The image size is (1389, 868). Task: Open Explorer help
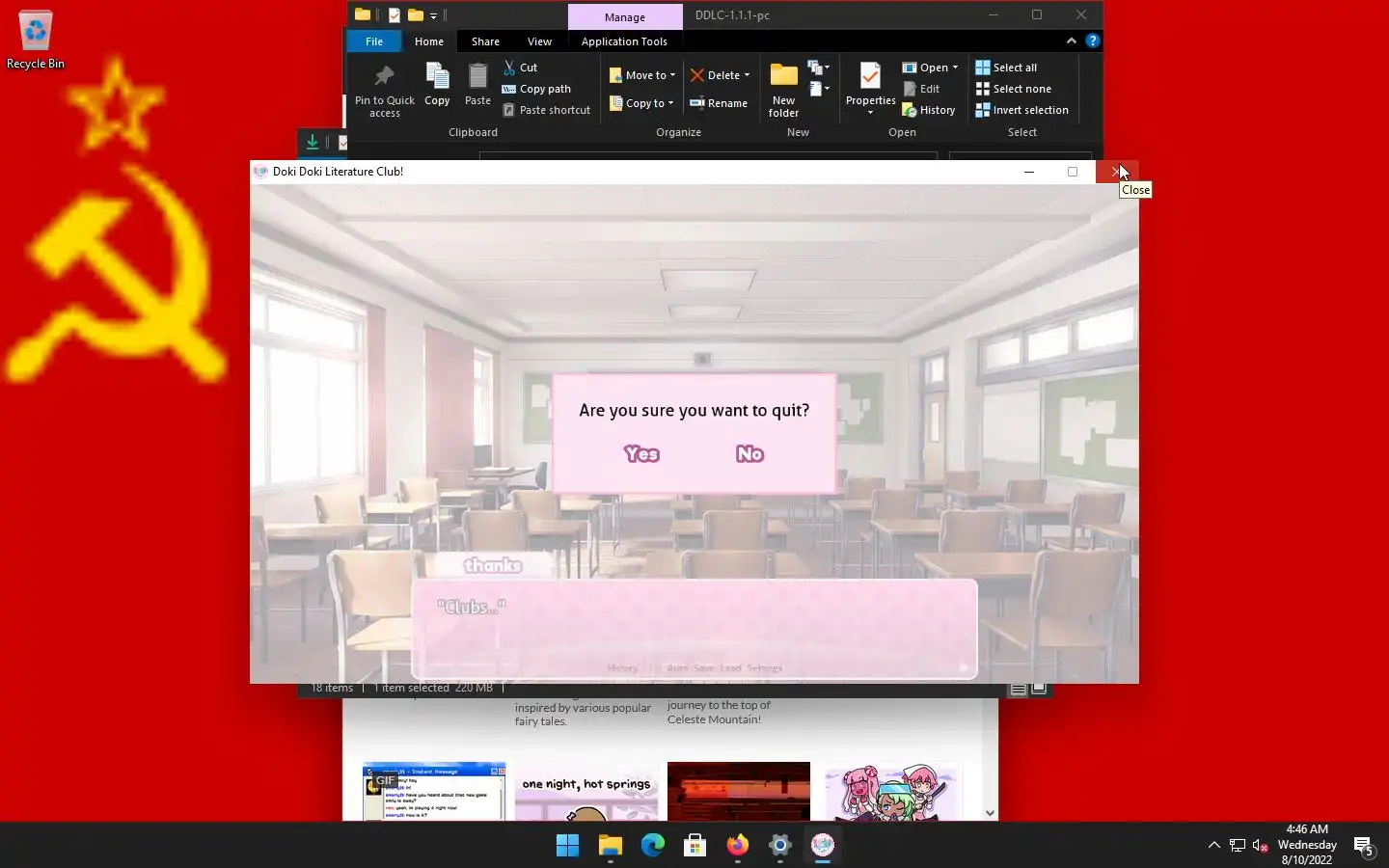coord(1092,41)
